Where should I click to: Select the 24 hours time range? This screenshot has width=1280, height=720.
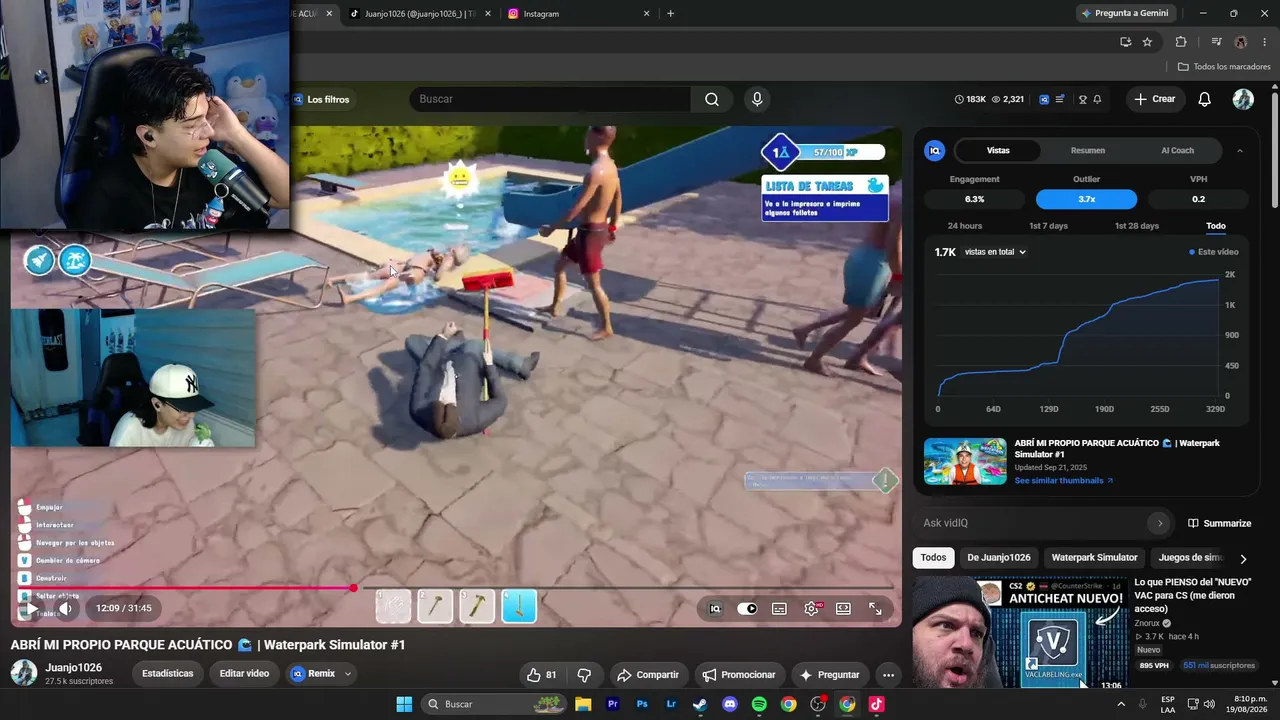(x=965, y=226)
